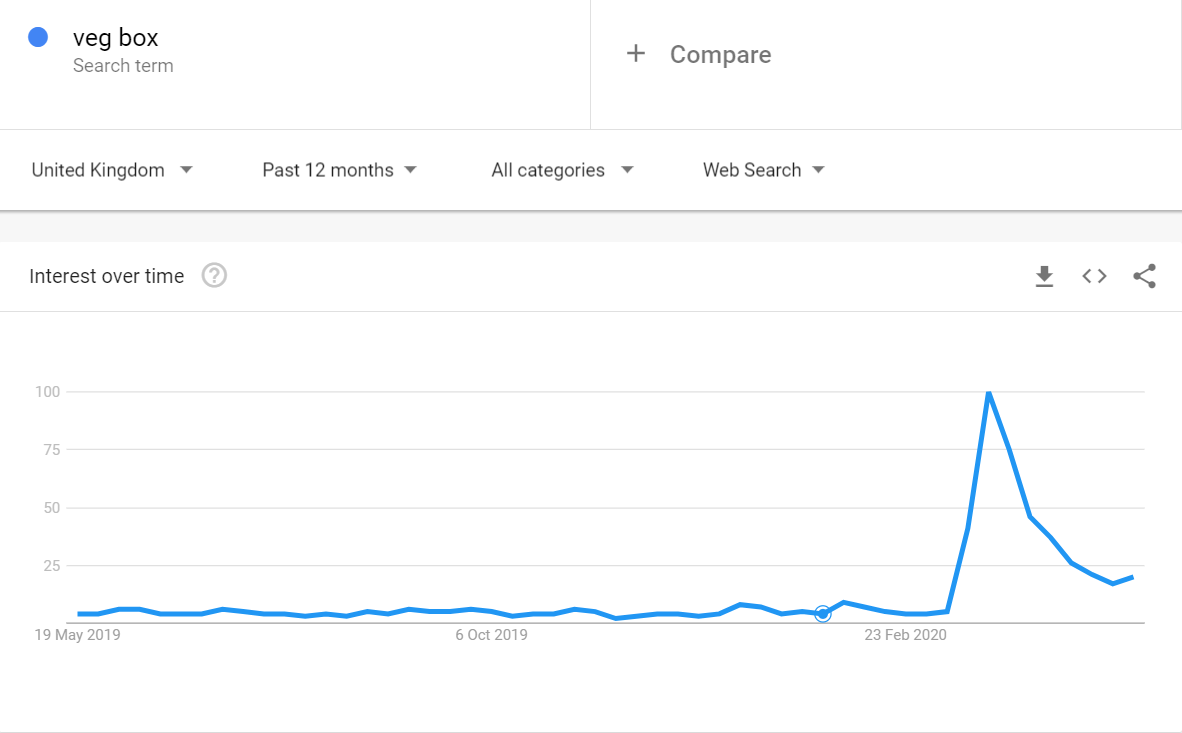Expand the Past 12 months dropdown
Screen dimensions: 1182x733
point(339,170)
